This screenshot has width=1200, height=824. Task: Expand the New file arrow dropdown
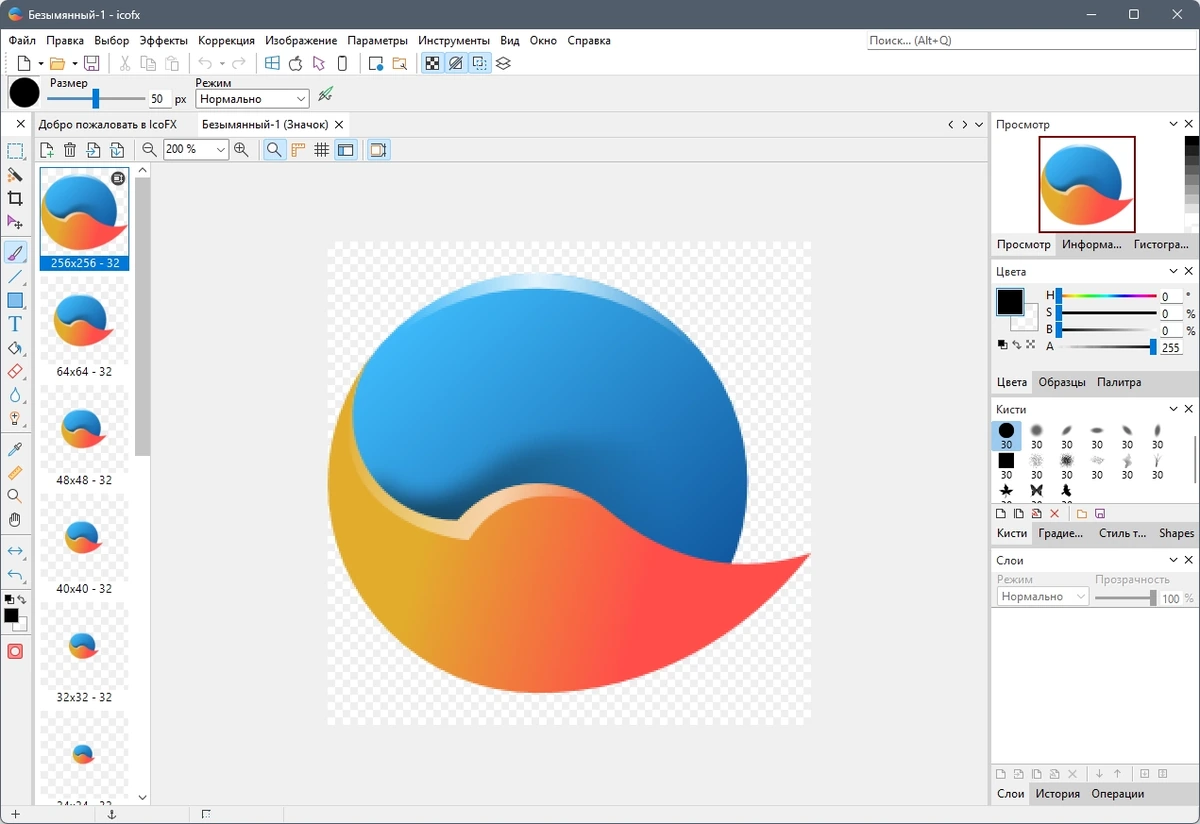pos(40,64)
